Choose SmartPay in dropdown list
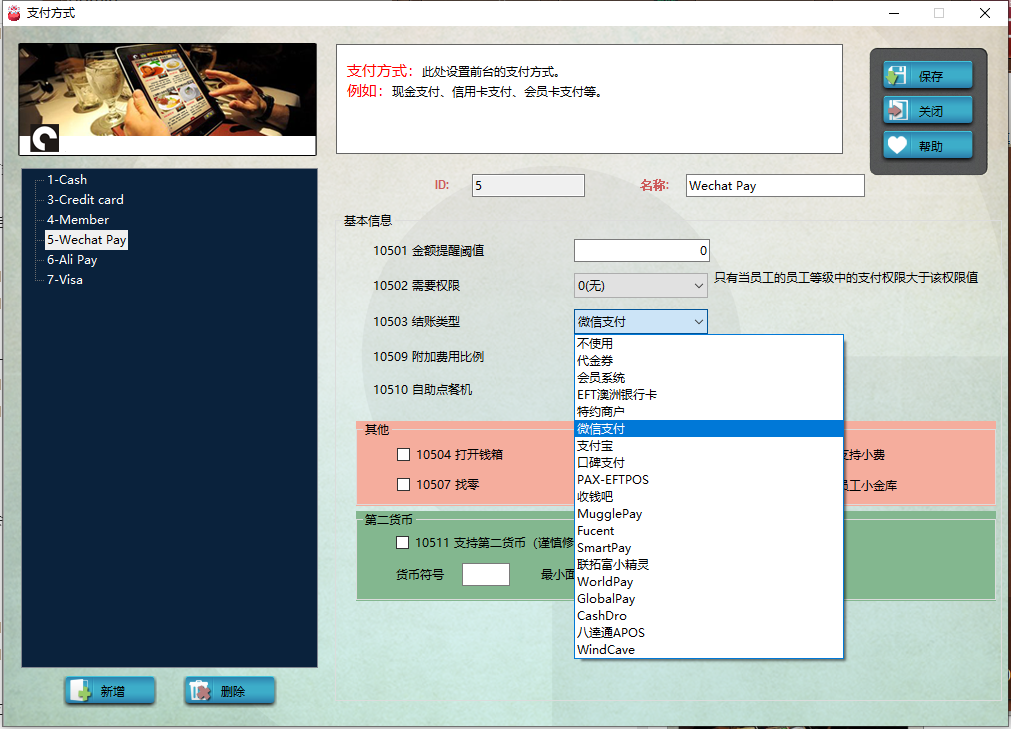This screenshot has width=1011, height=729. 709,548
